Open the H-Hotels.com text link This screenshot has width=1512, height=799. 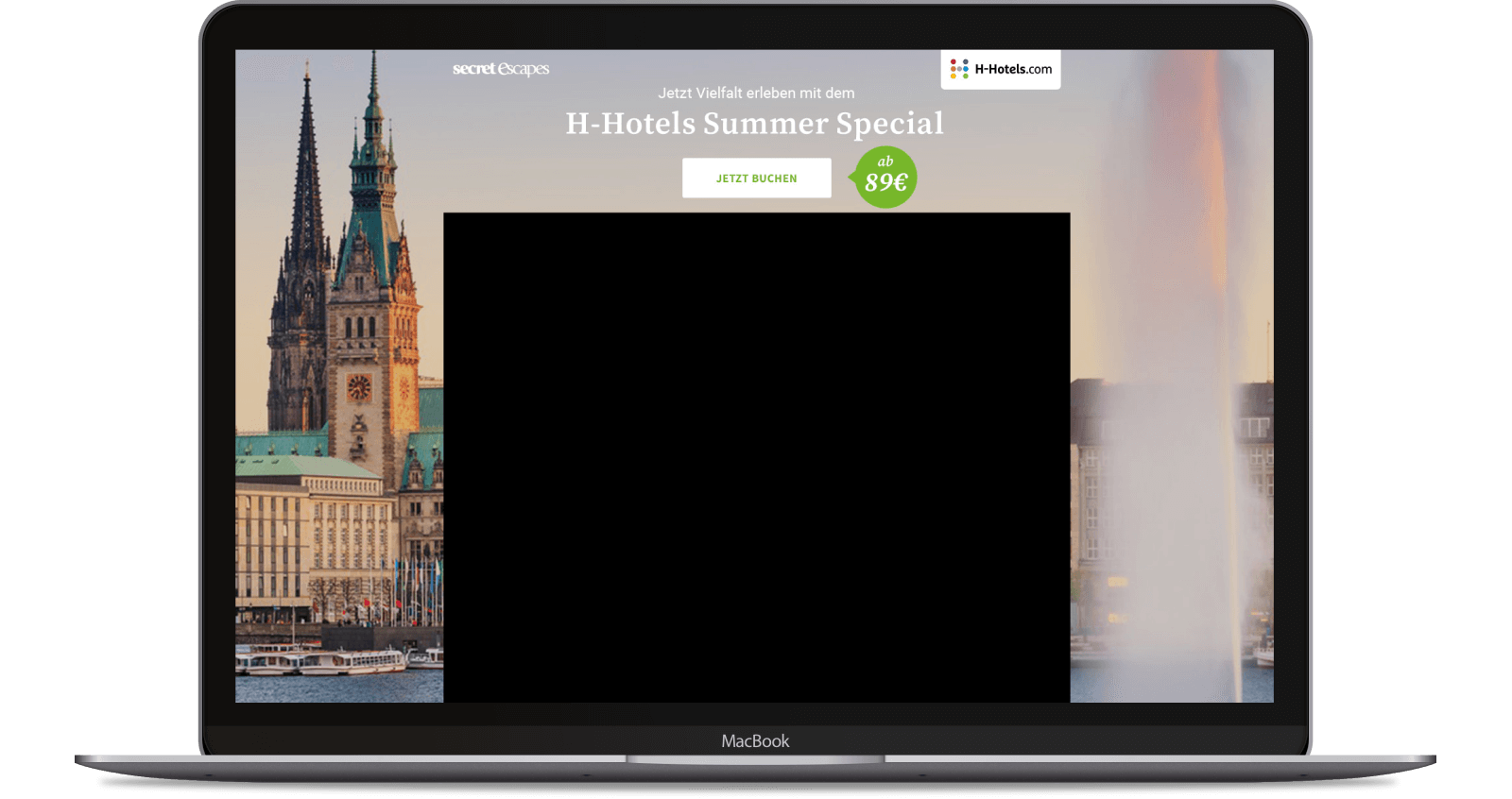click(1013, 69)
